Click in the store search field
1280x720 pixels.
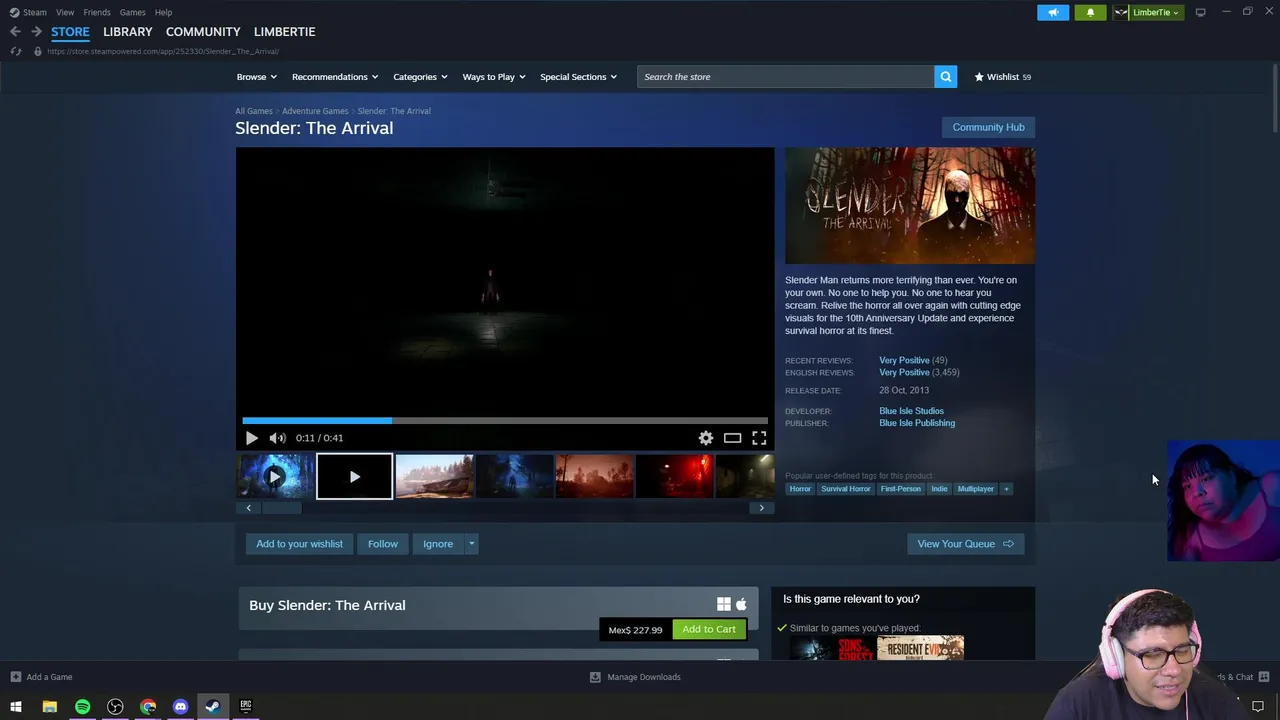[x=786, y=77]
